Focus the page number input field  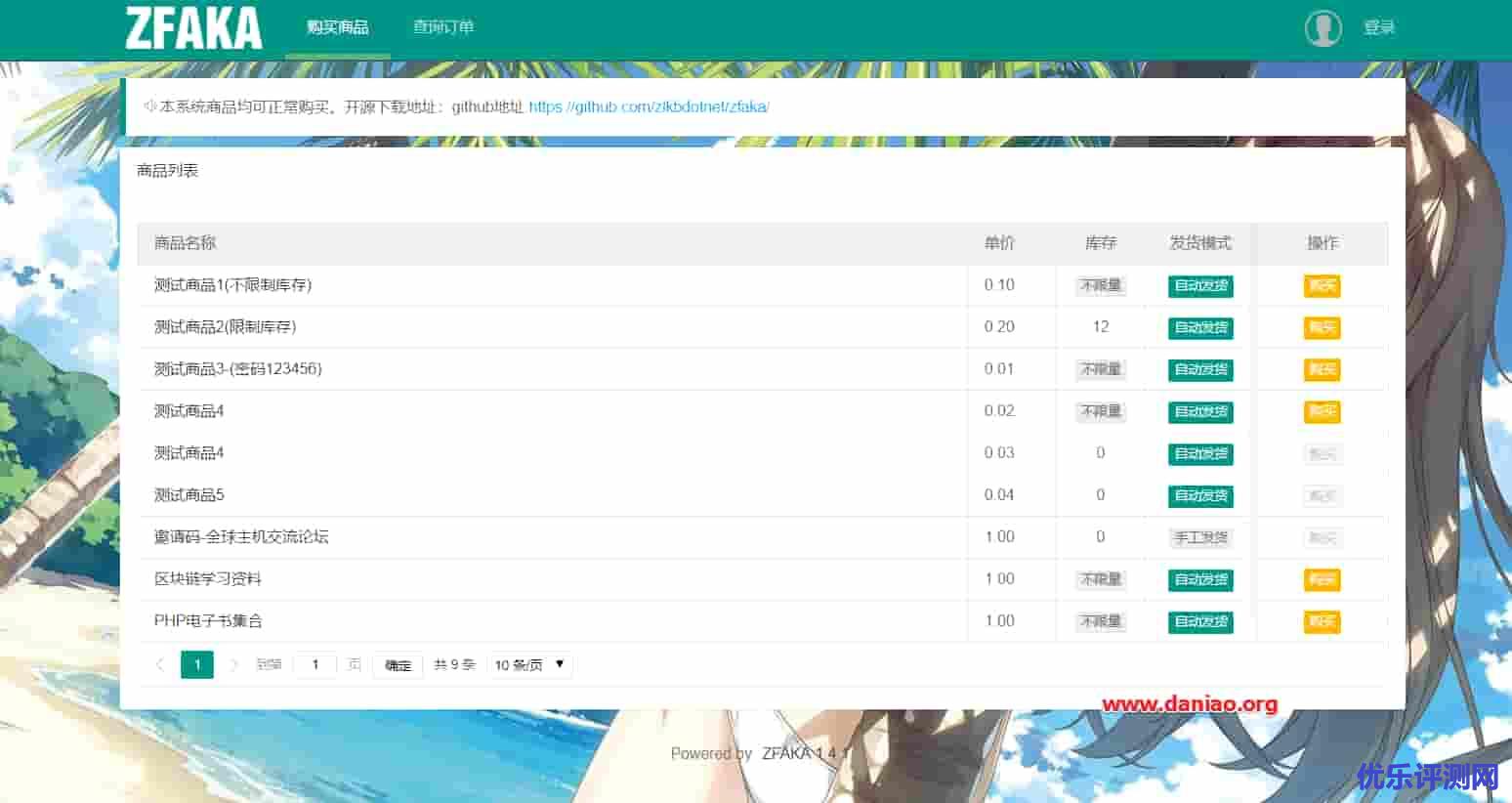315,664
